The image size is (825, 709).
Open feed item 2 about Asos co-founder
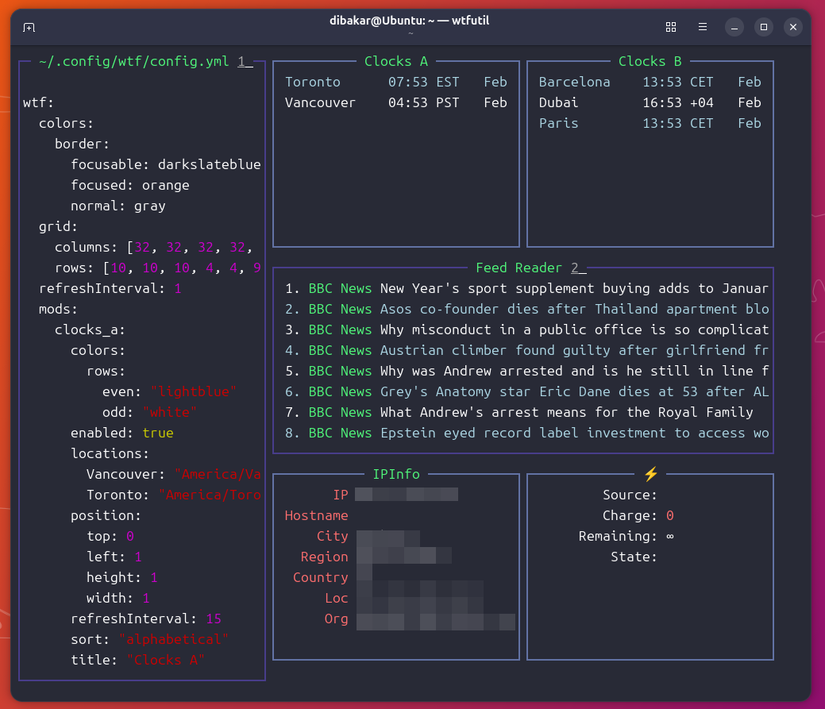pos(527,309)
